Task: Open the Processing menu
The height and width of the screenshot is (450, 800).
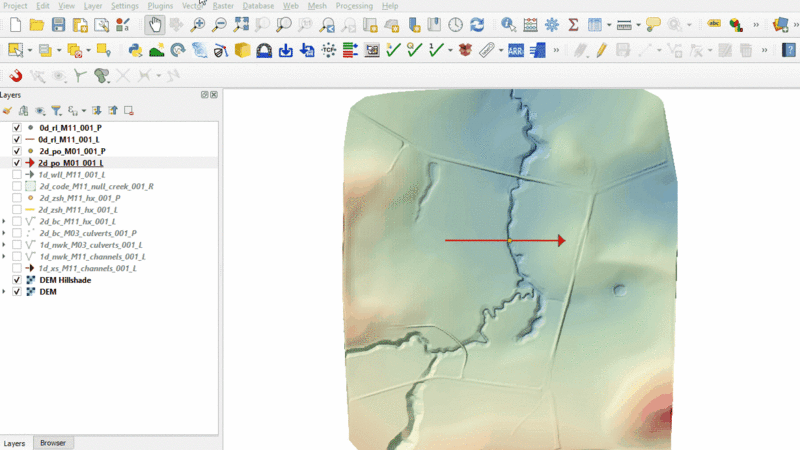Action: pyautogui.click(x=354, y=6)
